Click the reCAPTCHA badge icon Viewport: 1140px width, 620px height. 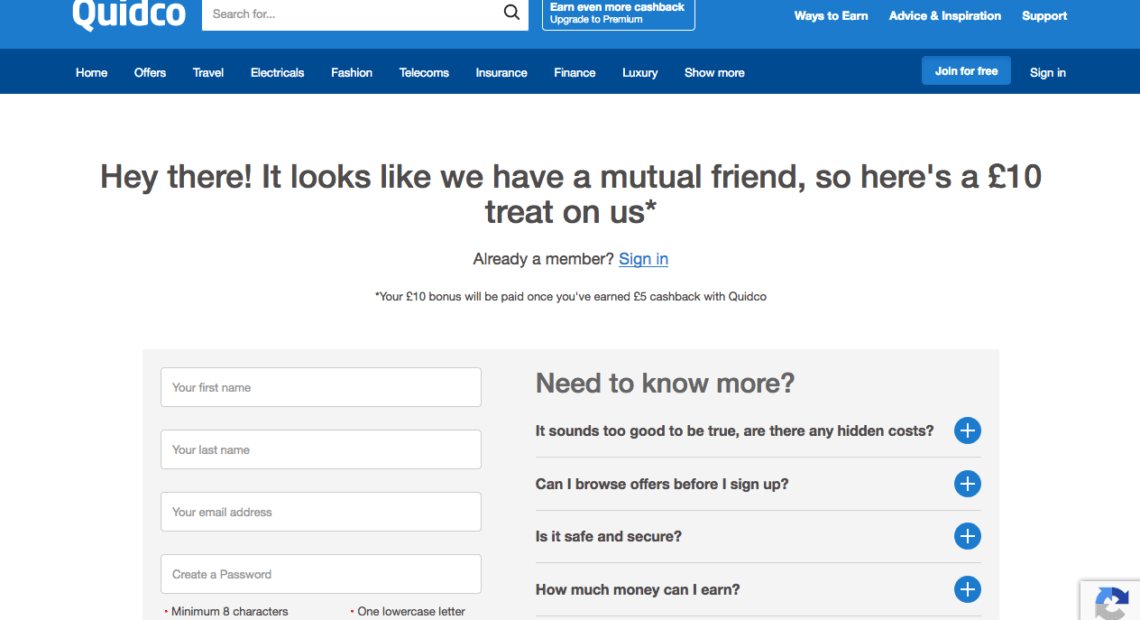pos(1111,601)
